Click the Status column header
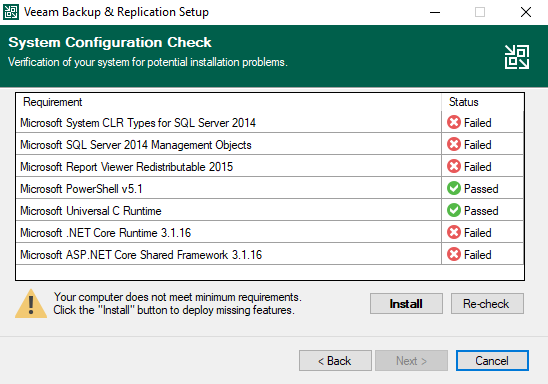The width and height of the screenshot is (548, 384). [x=483, y=102]
